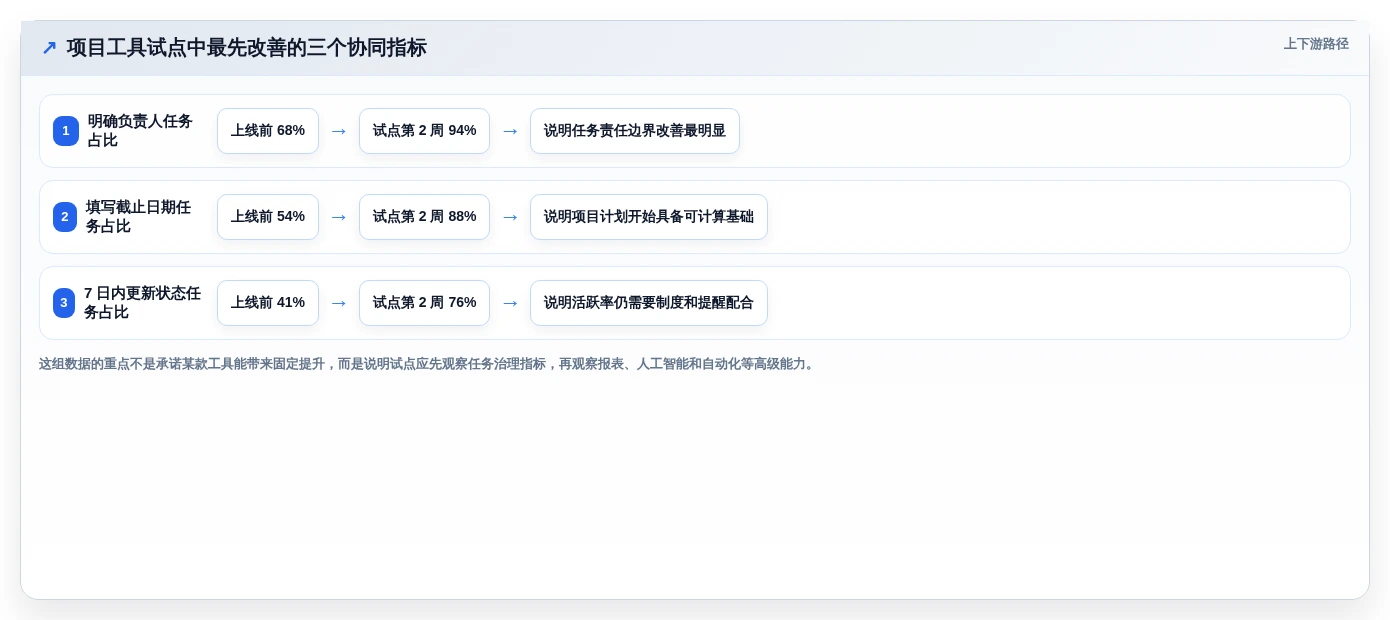Viewport: 1390px width, 620px height.
Task: Click the 上下游路径 label in the header
Action: pyautogui.click(x=1316, y=44)
